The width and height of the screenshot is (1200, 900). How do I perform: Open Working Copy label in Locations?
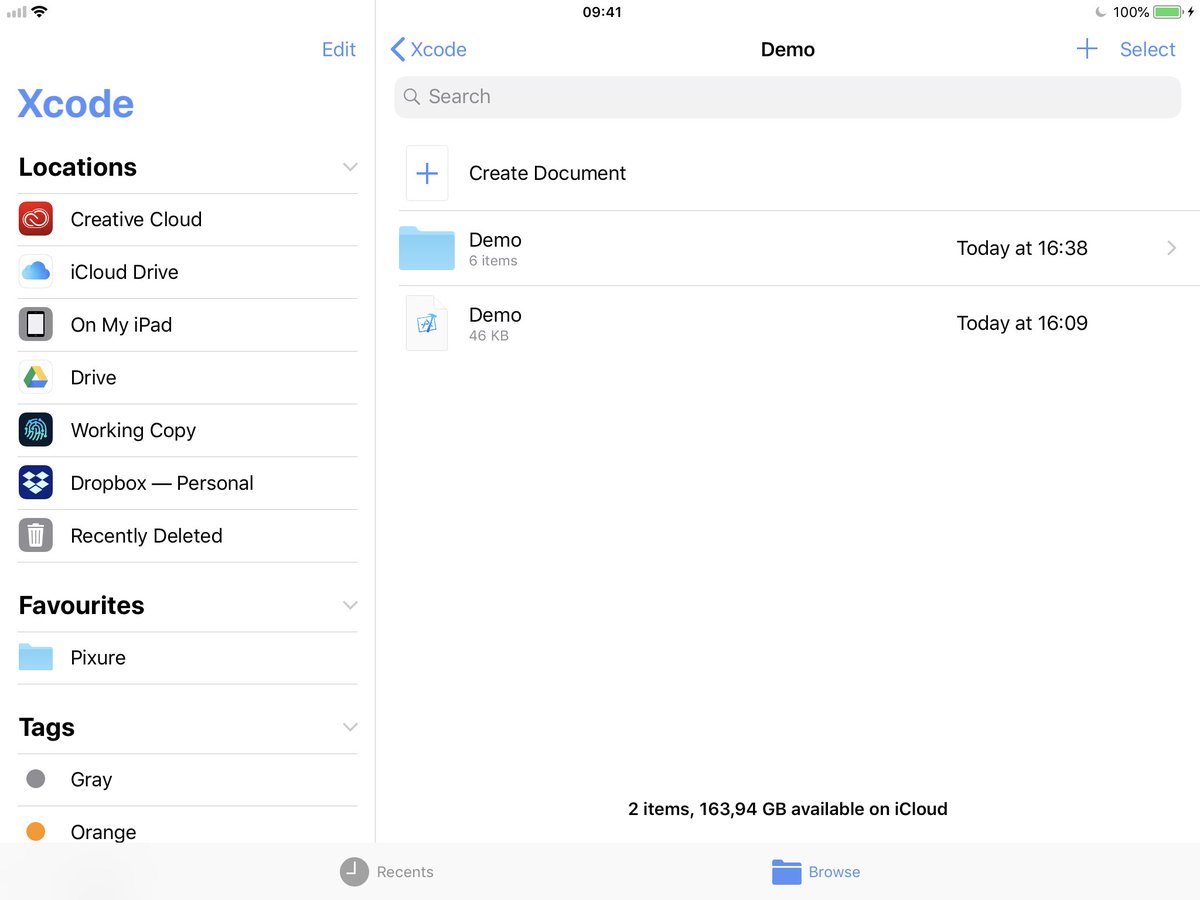[x=133, y=430]
